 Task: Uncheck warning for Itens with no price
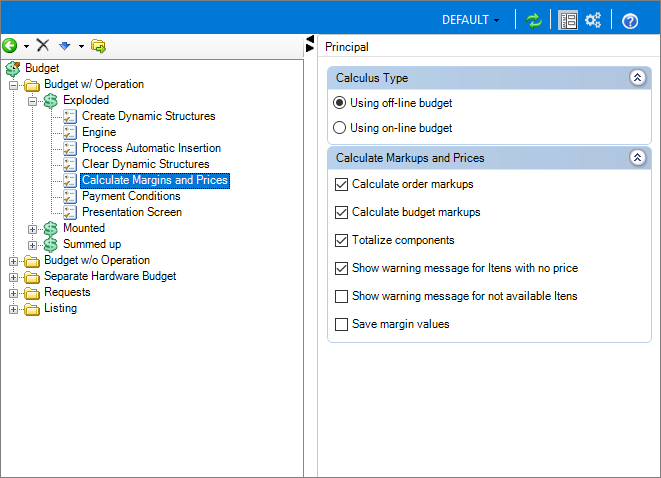click(x=341, y=268)
